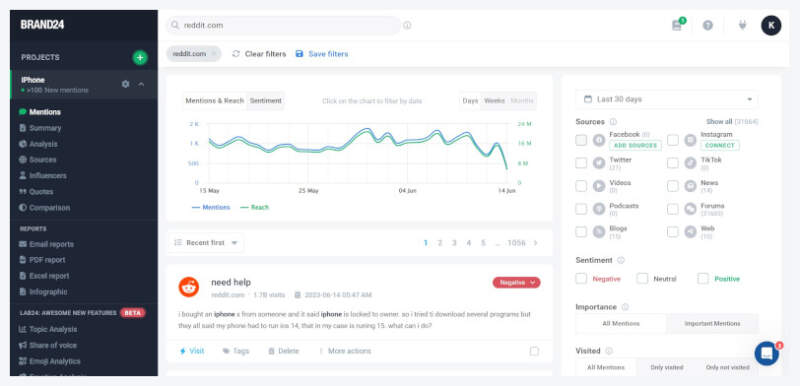The height and width of the screenshot is (386, 800).
Task: Open the help question mark icon
Action: pyautogui.click(x=708, y=25)
